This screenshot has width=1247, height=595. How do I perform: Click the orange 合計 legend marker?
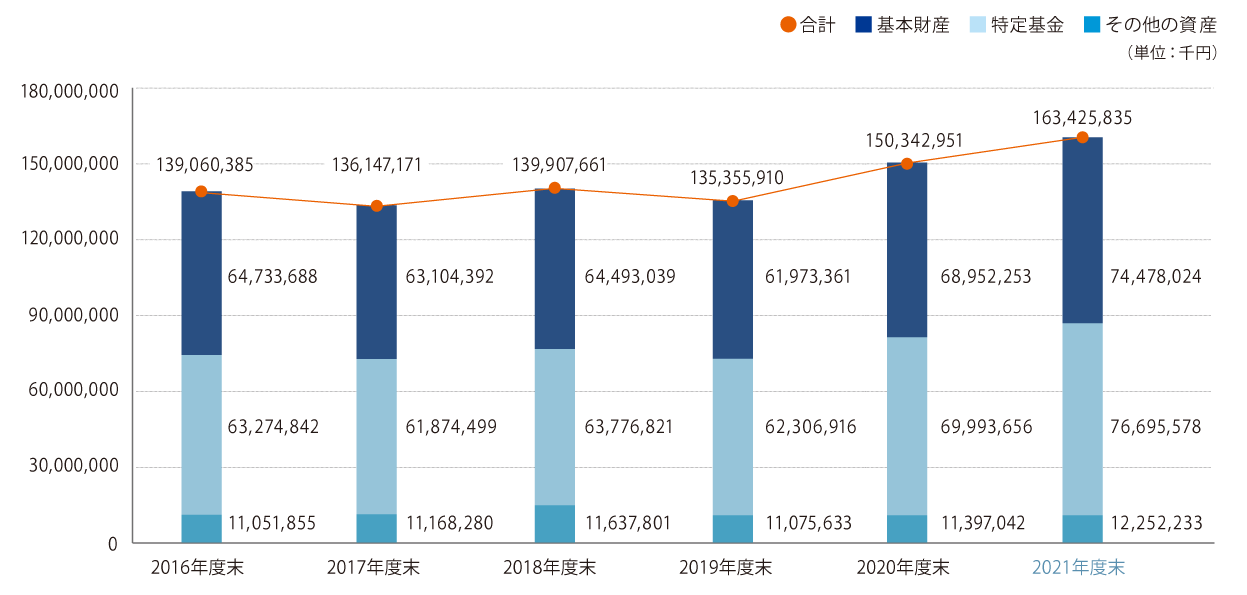(789, 26)
